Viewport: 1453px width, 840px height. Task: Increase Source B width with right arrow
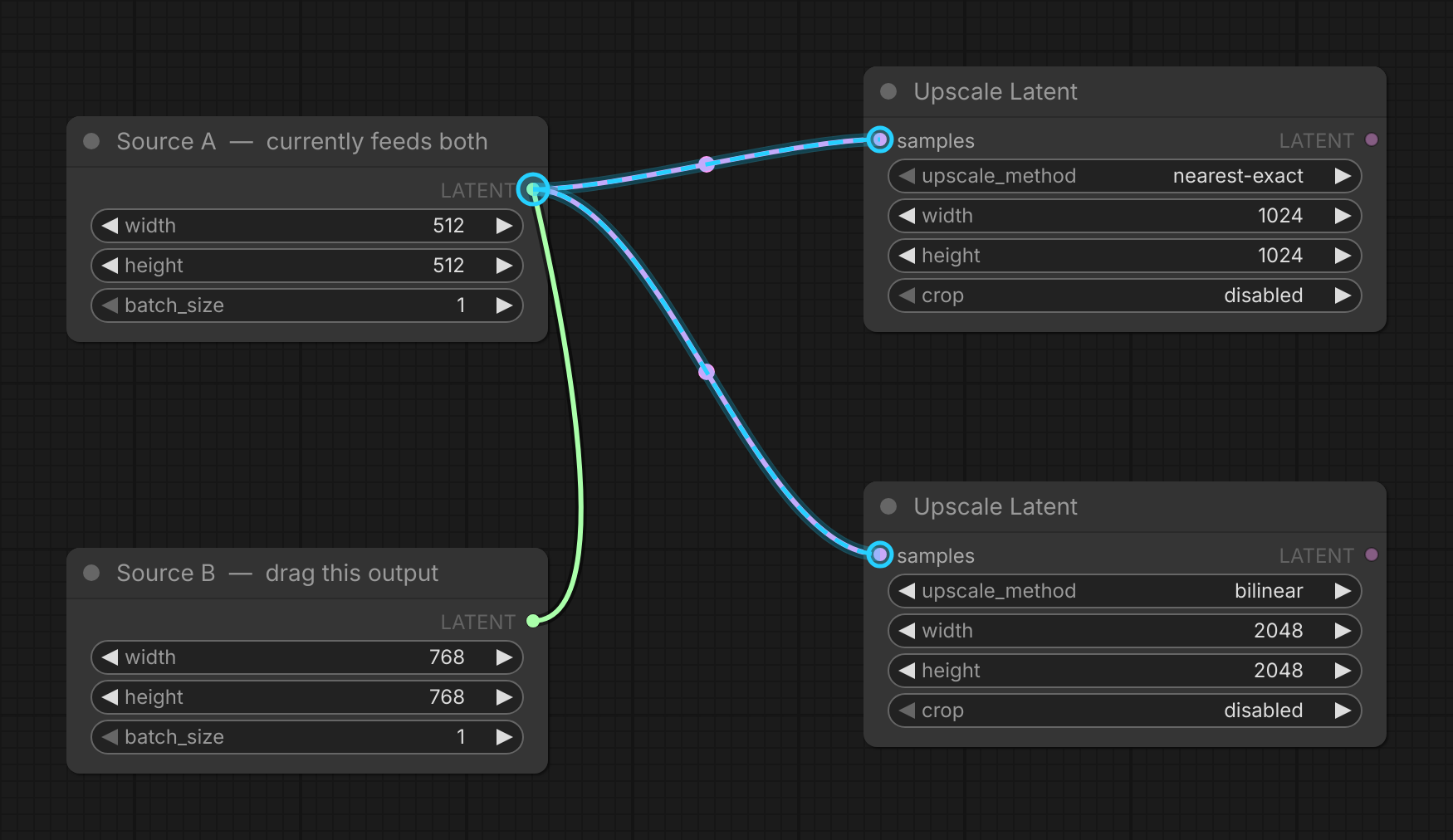click(504, 657)
